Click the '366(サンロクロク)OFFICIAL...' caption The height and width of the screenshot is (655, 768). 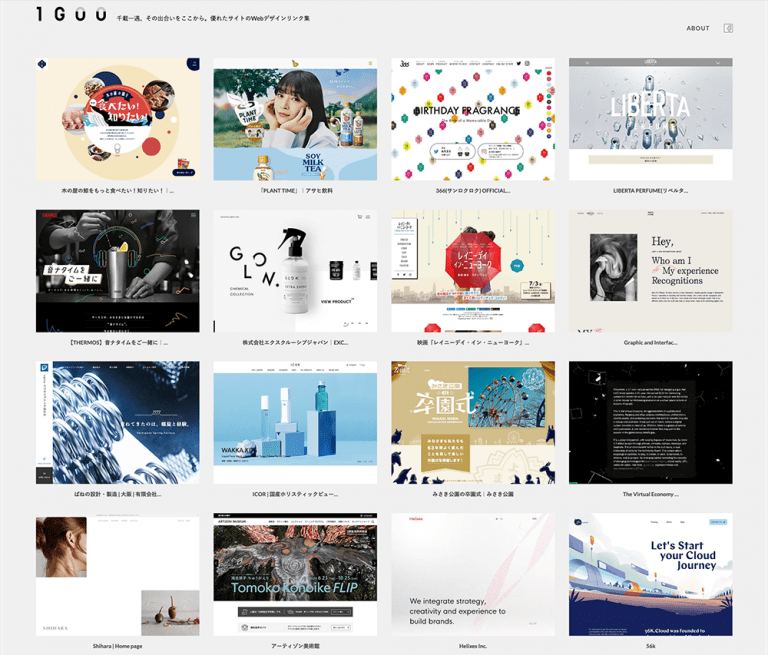click(473, 191)
